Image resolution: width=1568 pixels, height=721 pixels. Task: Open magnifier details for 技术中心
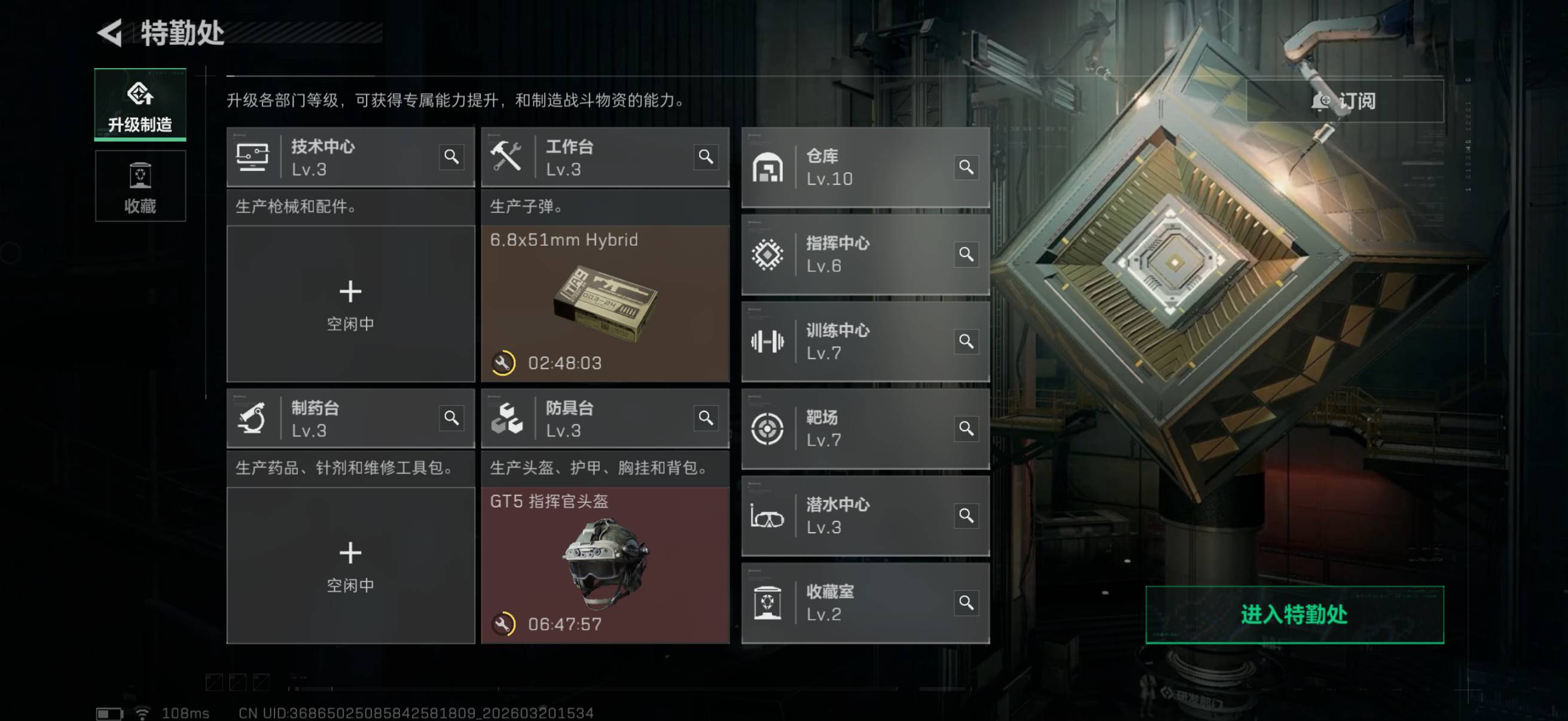click(451, 157)
